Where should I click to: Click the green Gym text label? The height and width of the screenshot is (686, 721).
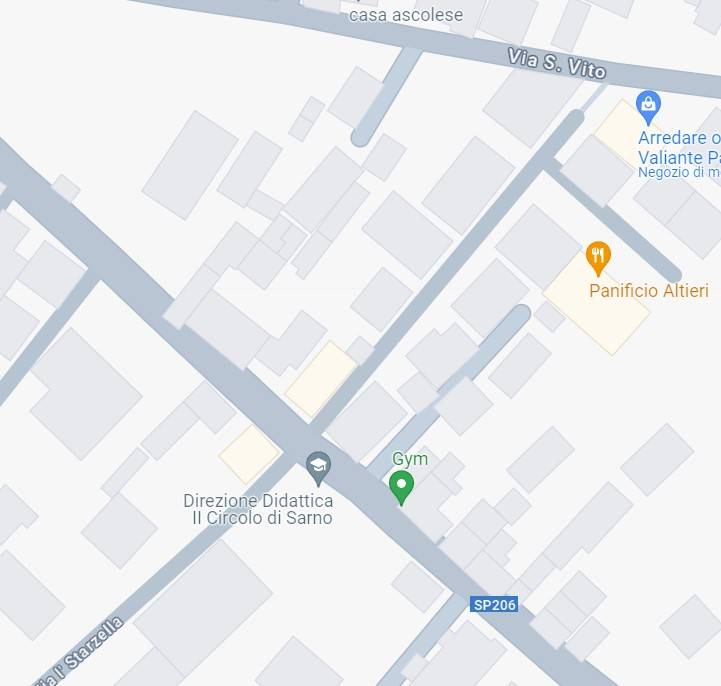(410, 458)
